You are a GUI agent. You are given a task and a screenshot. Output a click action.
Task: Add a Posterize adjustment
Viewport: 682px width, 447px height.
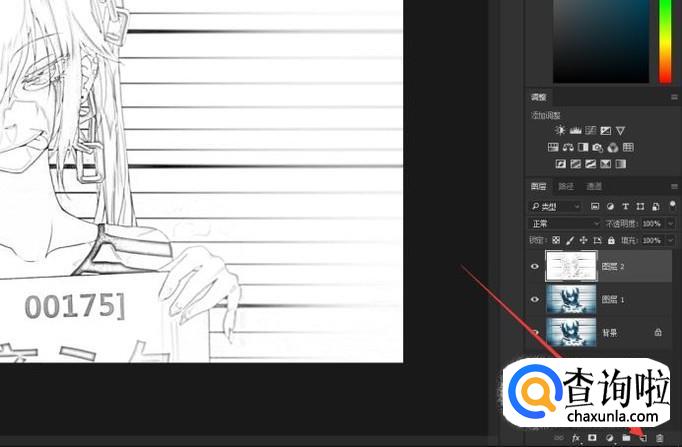(x=575, y=164)
